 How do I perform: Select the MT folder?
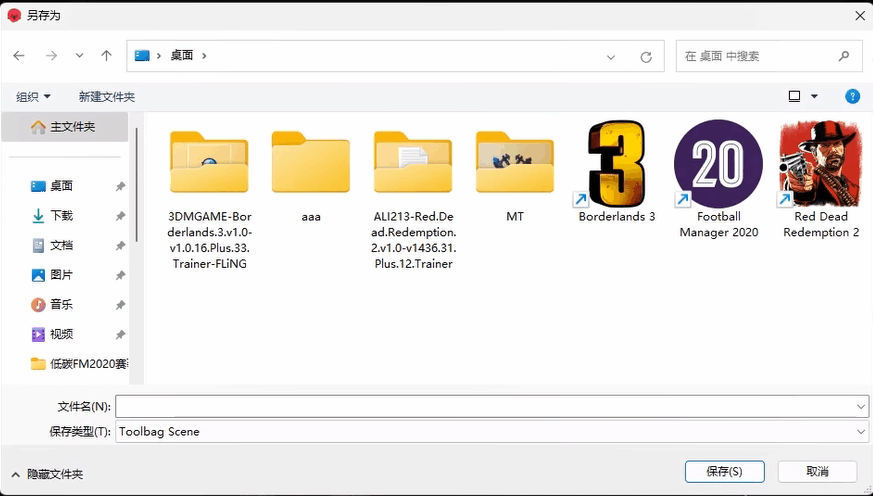pyautogui.click(x=515, y=177)
